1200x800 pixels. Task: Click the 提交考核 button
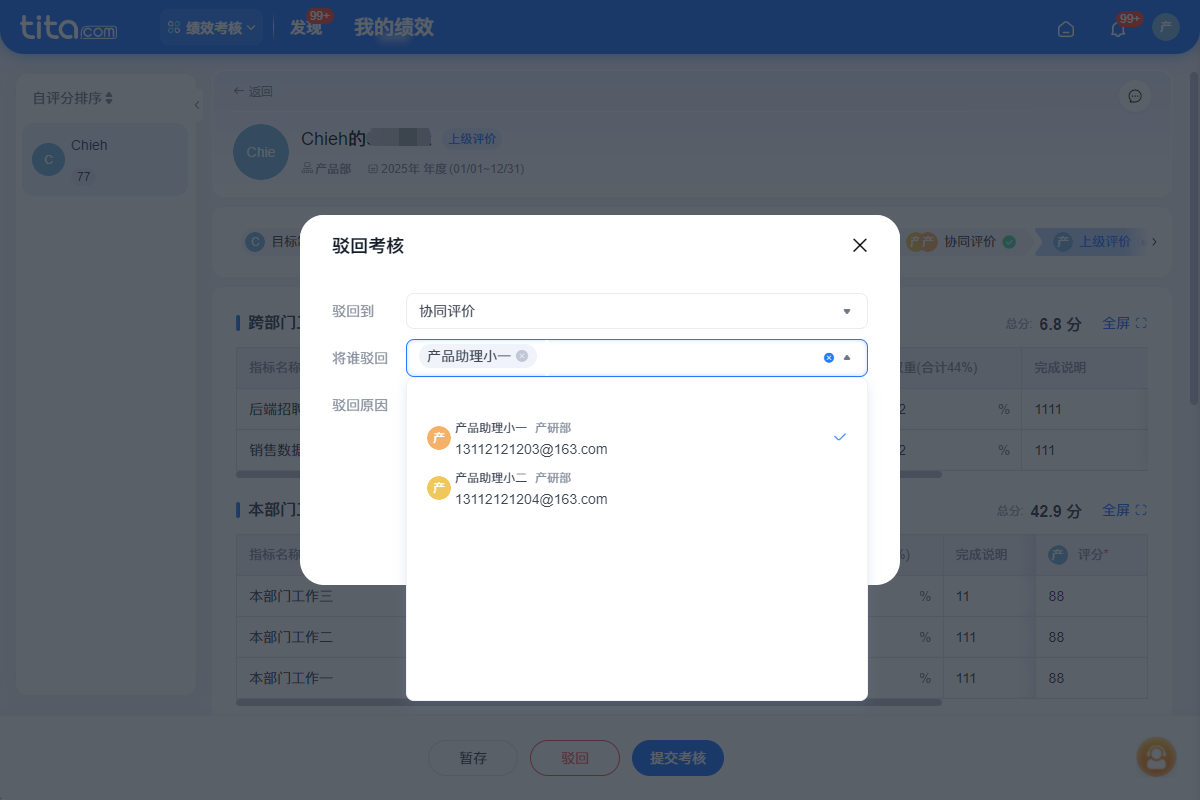[677, 758]
